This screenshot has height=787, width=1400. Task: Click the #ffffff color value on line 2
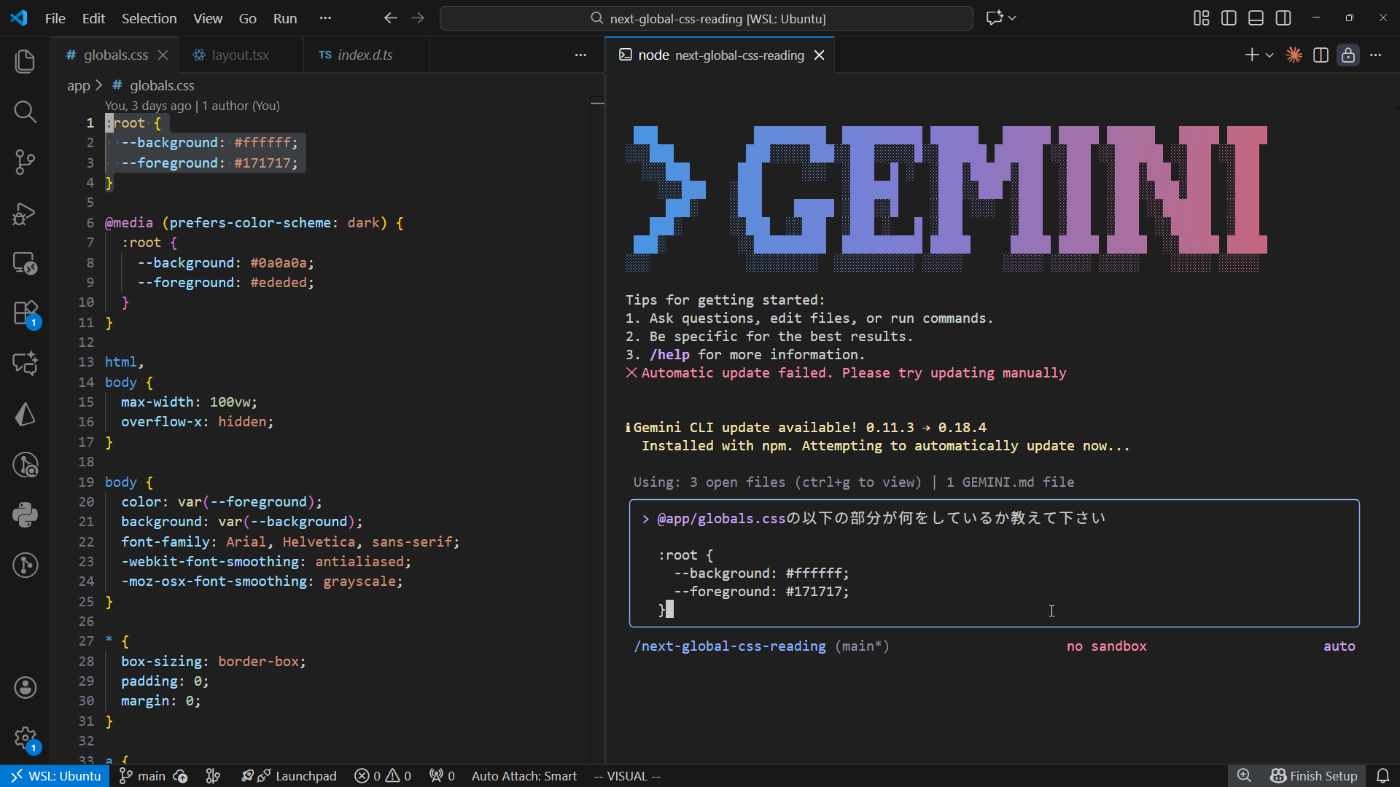[262, 143]
